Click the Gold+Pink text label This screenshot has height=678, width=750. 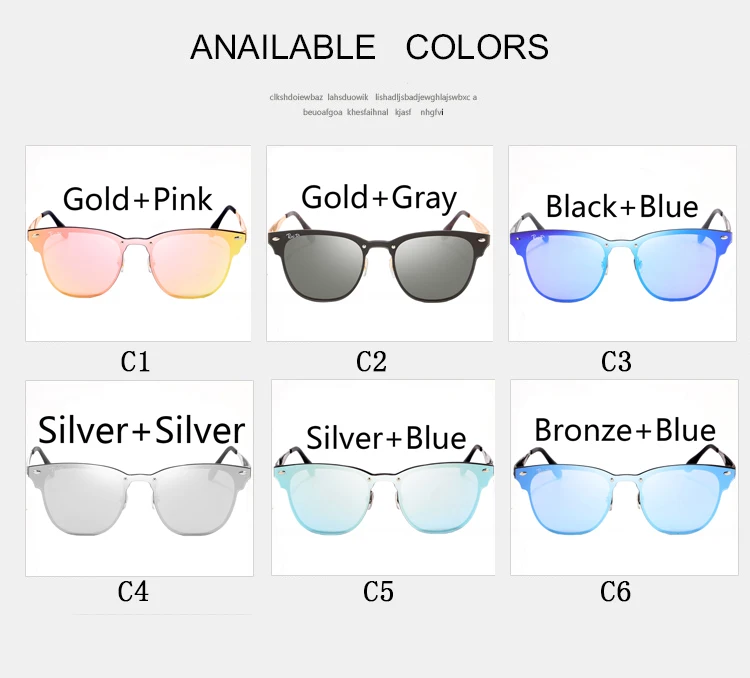pyautogui.click(x=137, y=199)
